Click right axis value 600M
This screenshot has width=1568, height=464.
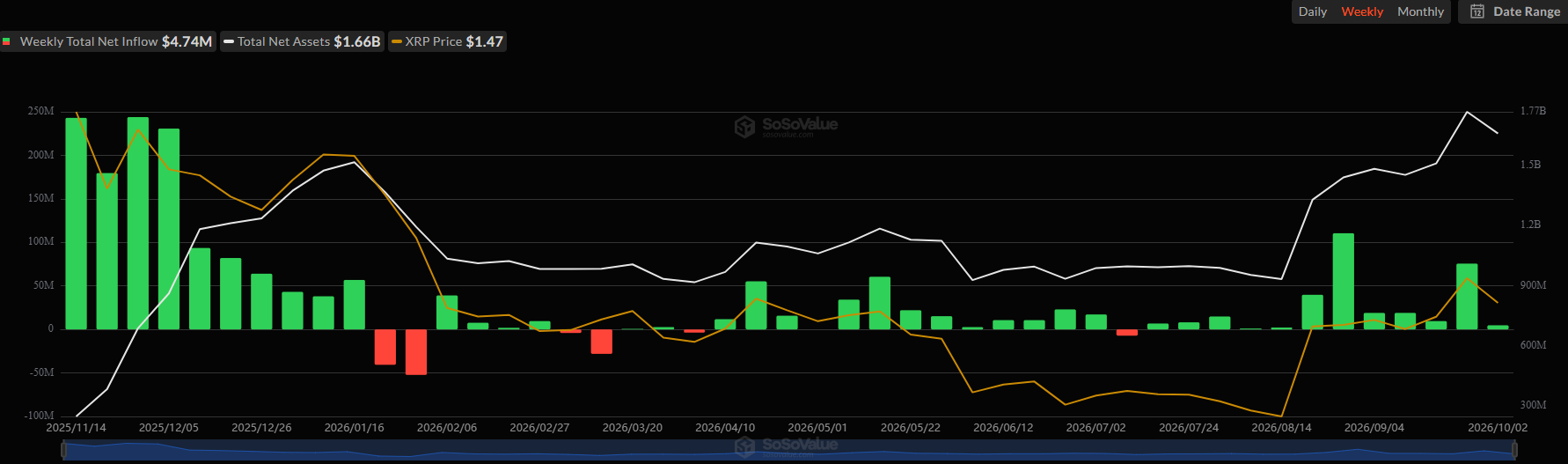coord(1534,345)
